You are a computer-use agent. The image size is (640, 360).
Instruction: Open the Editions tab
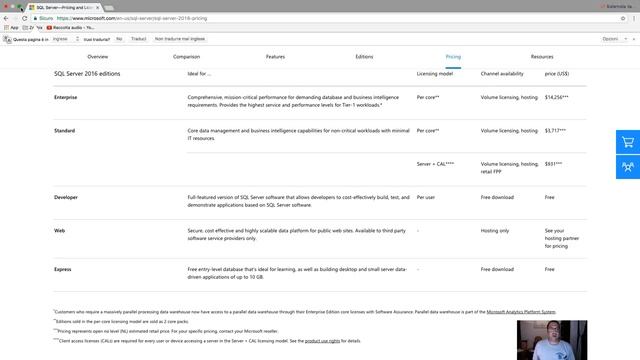(x=364, y=57)
